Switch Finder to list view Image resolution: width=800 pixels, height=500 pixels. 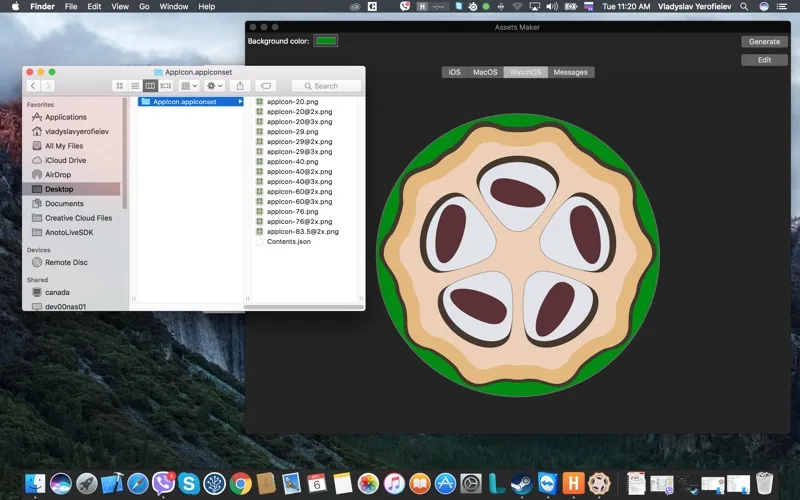[x=134, y=86]
